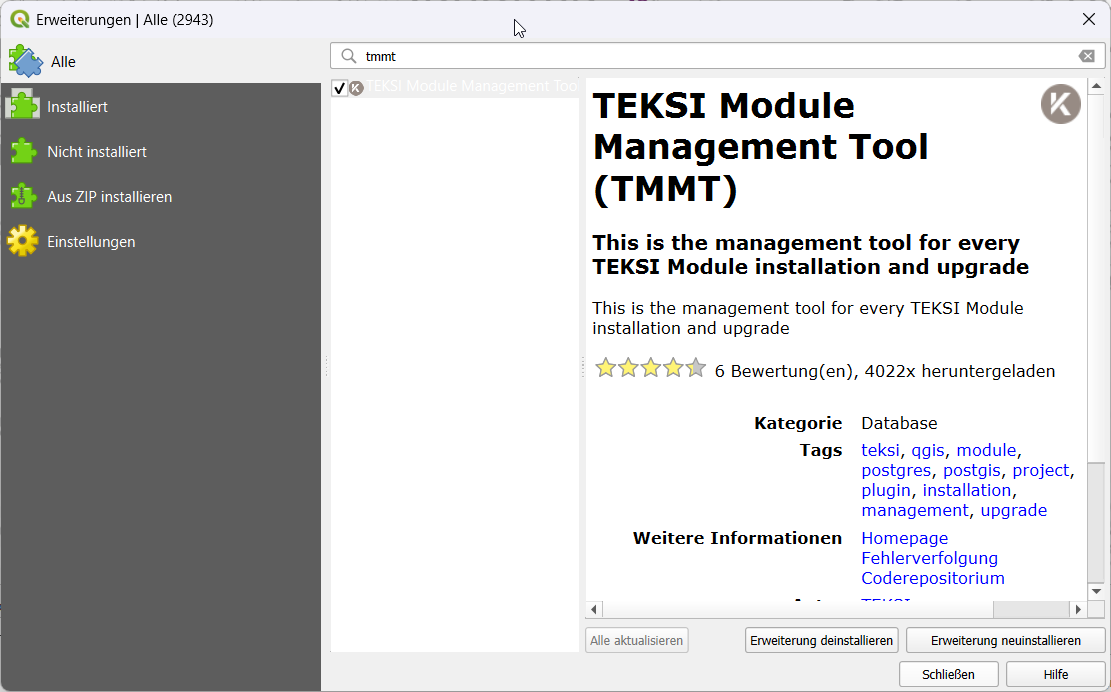Click the '6 Bewertung(en), 4022x heruntergeladen' text

(885, 371)
